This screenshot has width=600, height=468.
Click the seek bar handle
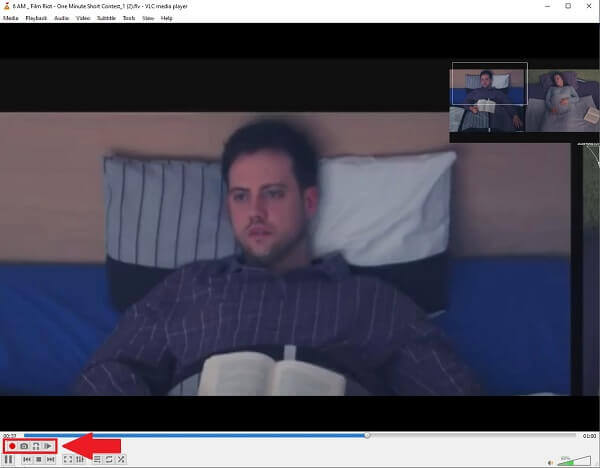367,435
